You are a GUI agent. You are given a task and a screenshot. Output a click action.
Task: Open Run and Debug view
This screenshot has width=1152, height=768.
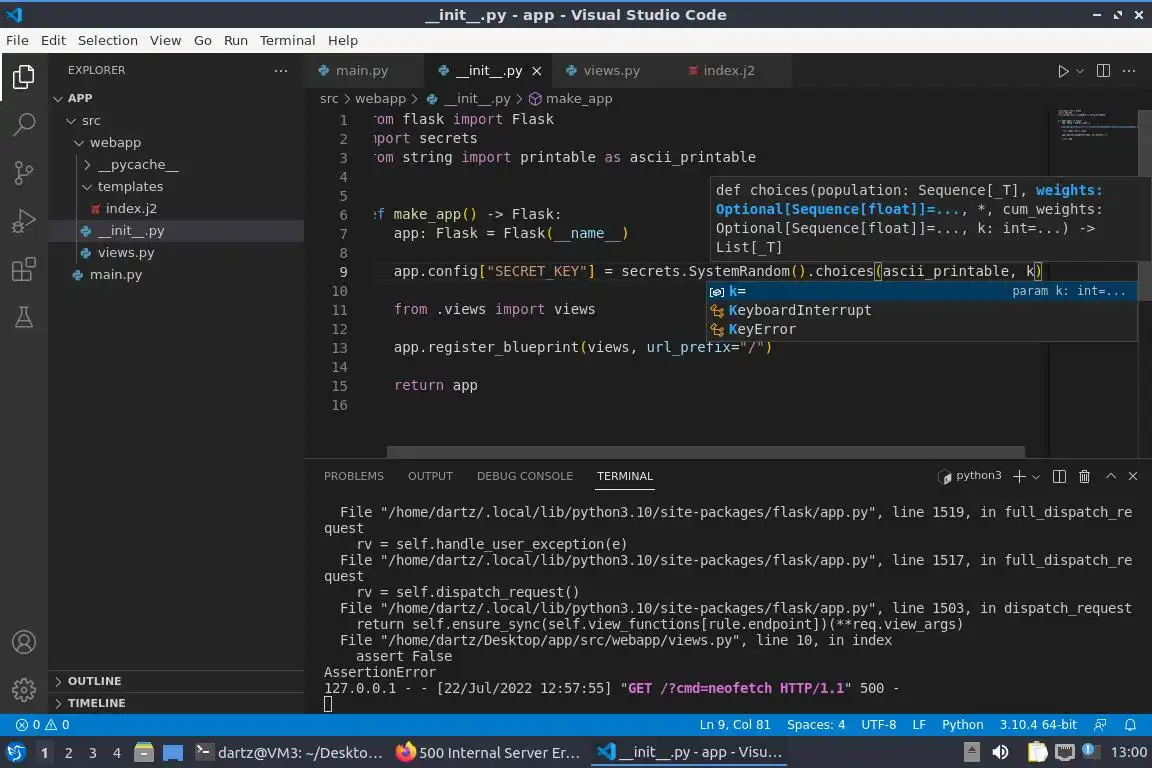pyautogui.click(x=24, y=220)
